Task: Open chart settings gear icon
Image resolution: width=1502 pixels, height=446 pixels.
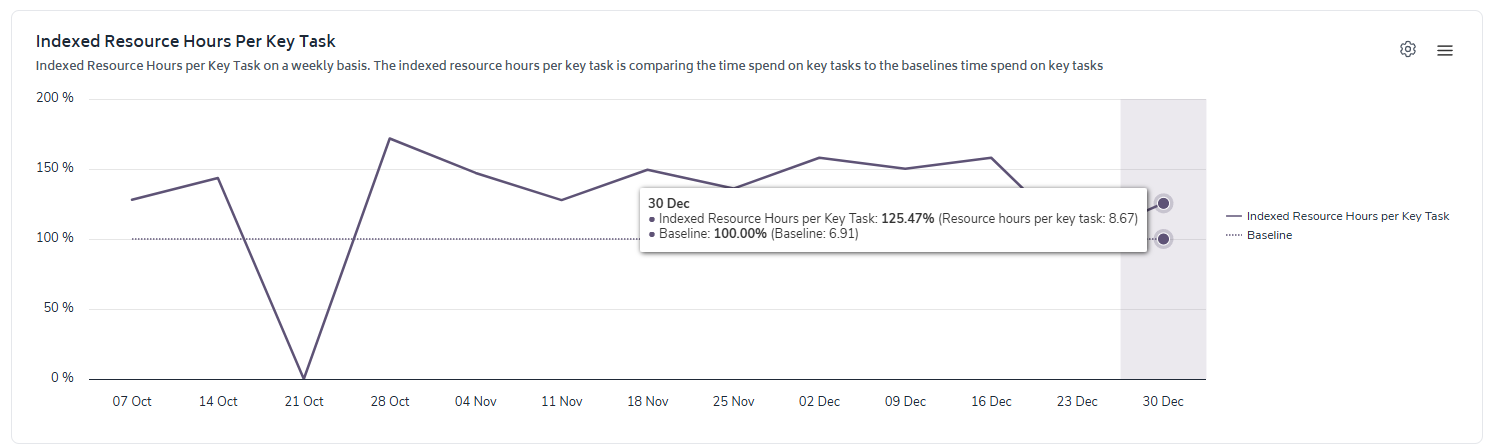Action: (x=1408, y=49)
